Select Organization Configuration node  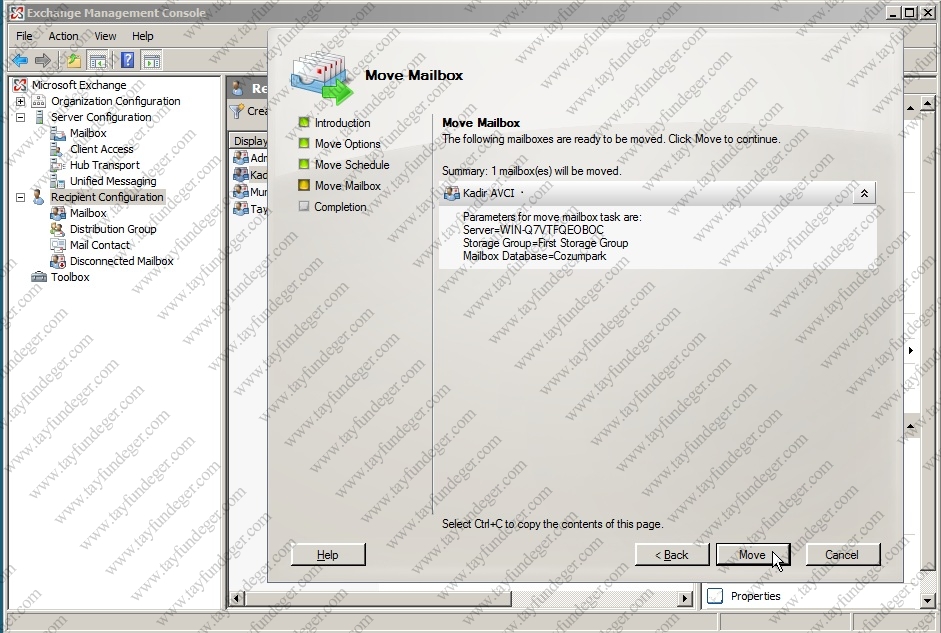coord(115,101)
